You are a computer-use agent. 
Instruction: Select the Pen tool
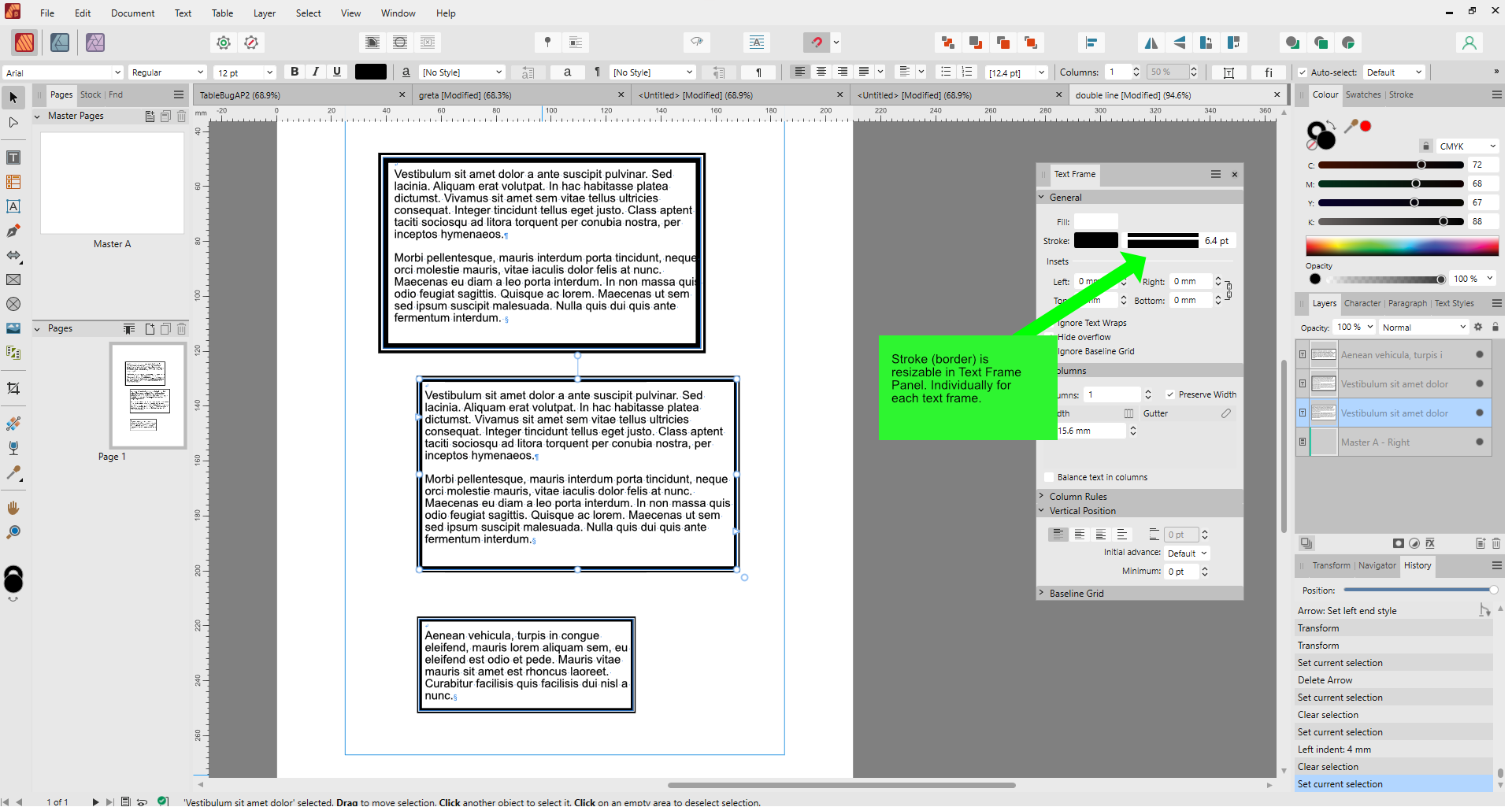(13, 231)
